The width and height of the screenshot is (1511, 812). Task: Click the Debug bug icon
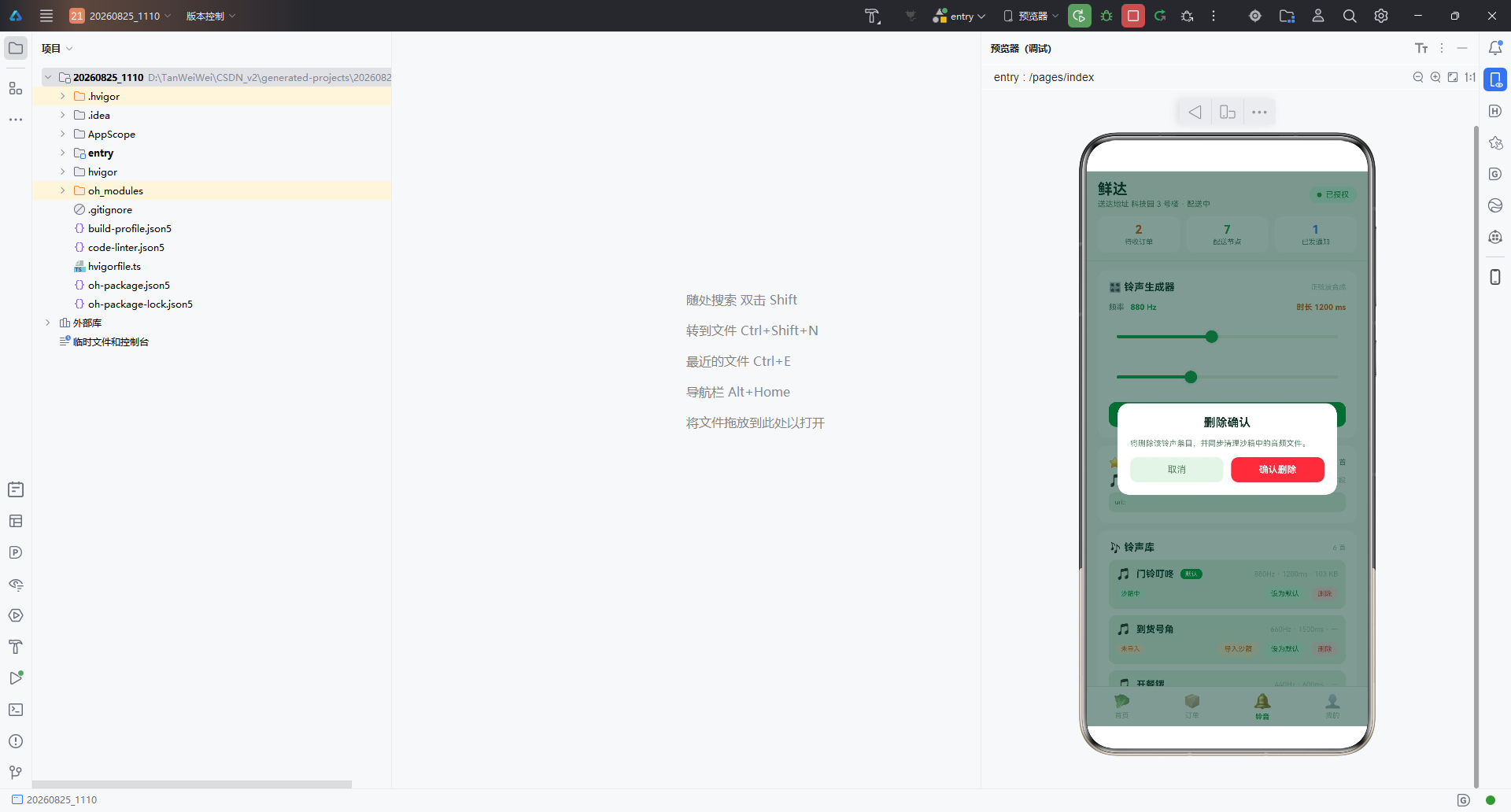pyautogui.click(x=1106, y=16)
